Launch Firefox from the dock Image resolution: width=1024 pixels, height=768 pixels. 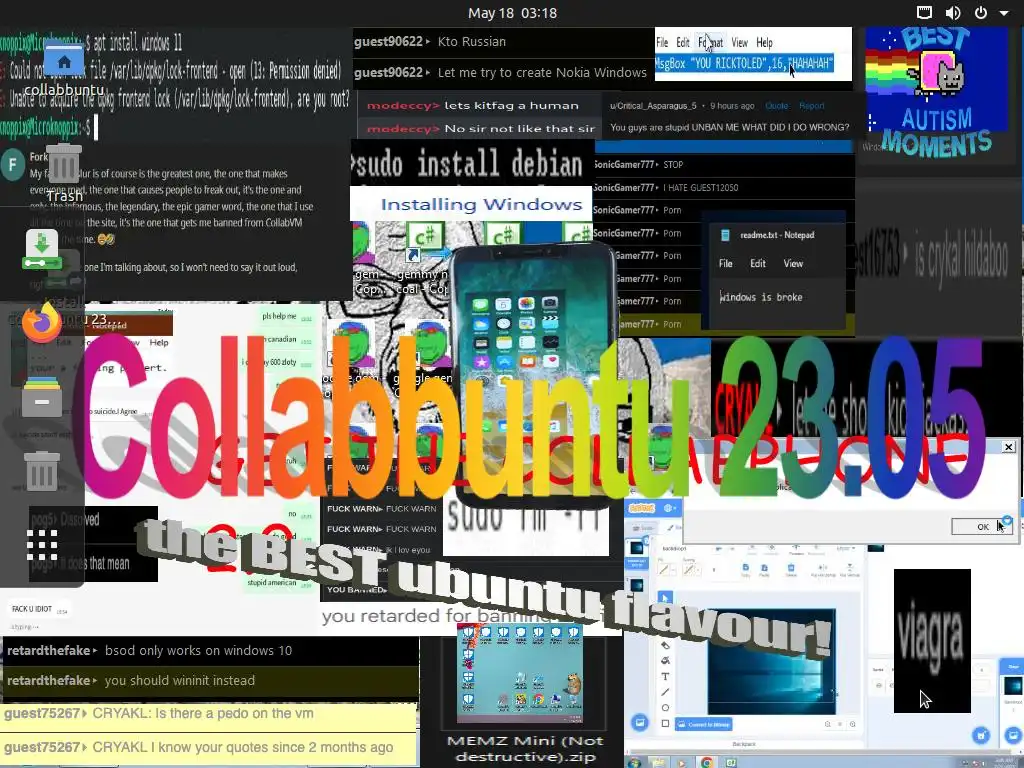click(x=42, y=322)
